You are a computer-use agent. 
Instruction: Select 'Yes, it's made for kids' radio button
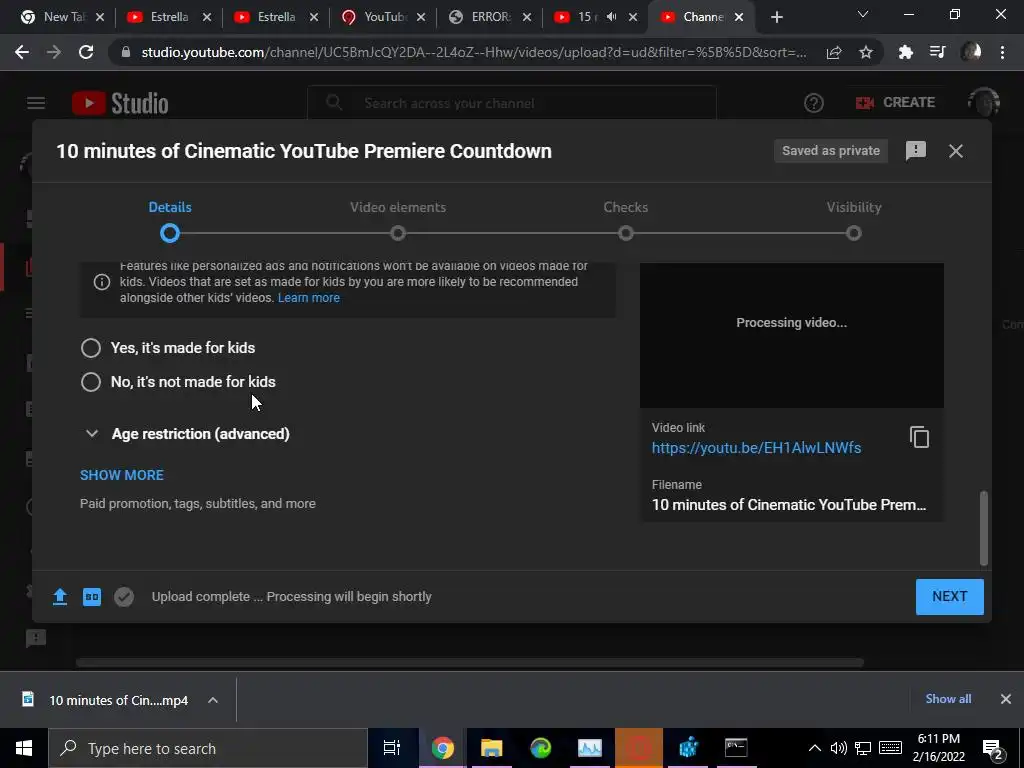(x=91, y=348)
